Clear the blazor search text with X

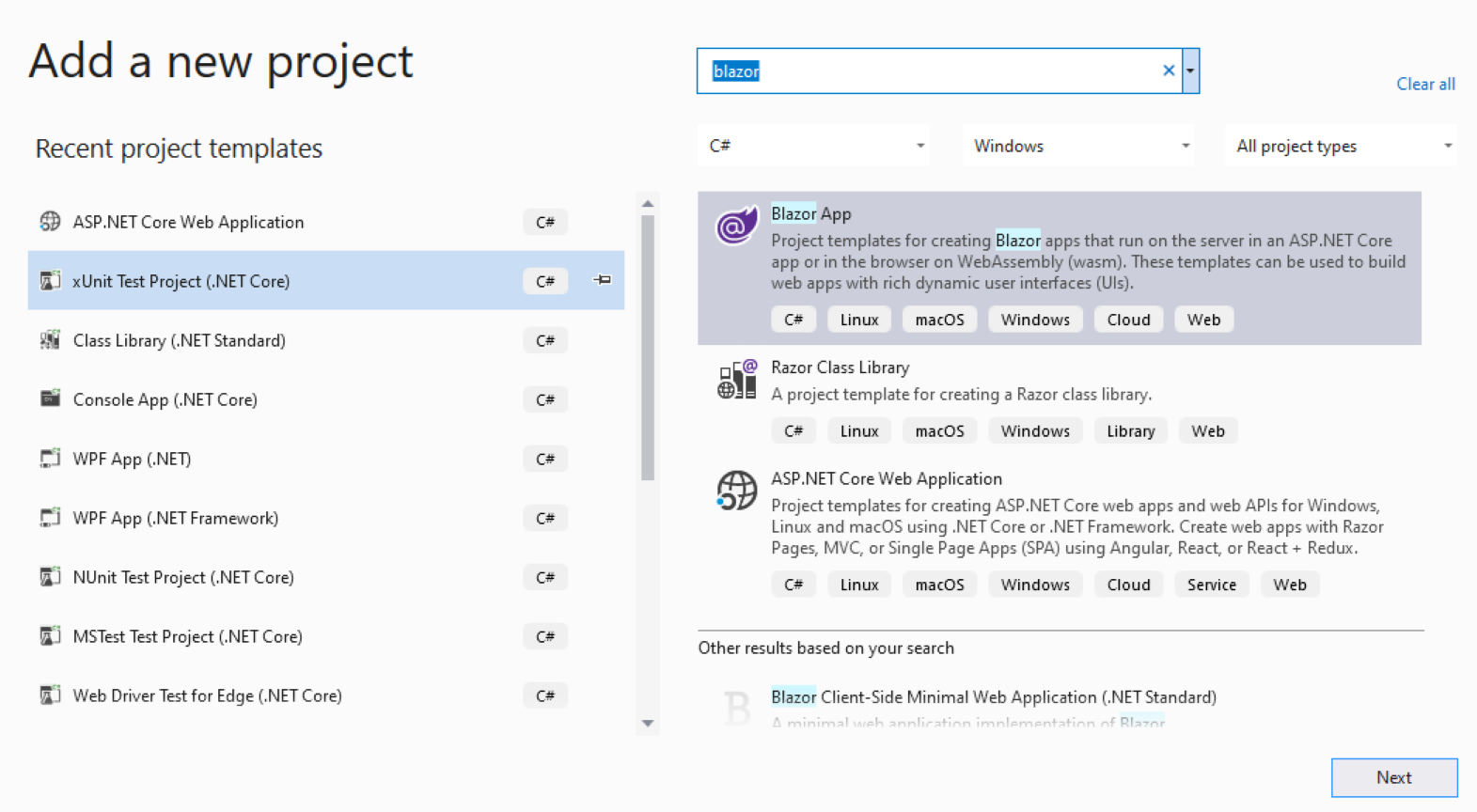pyautogui.click(x=1169, y=70)
